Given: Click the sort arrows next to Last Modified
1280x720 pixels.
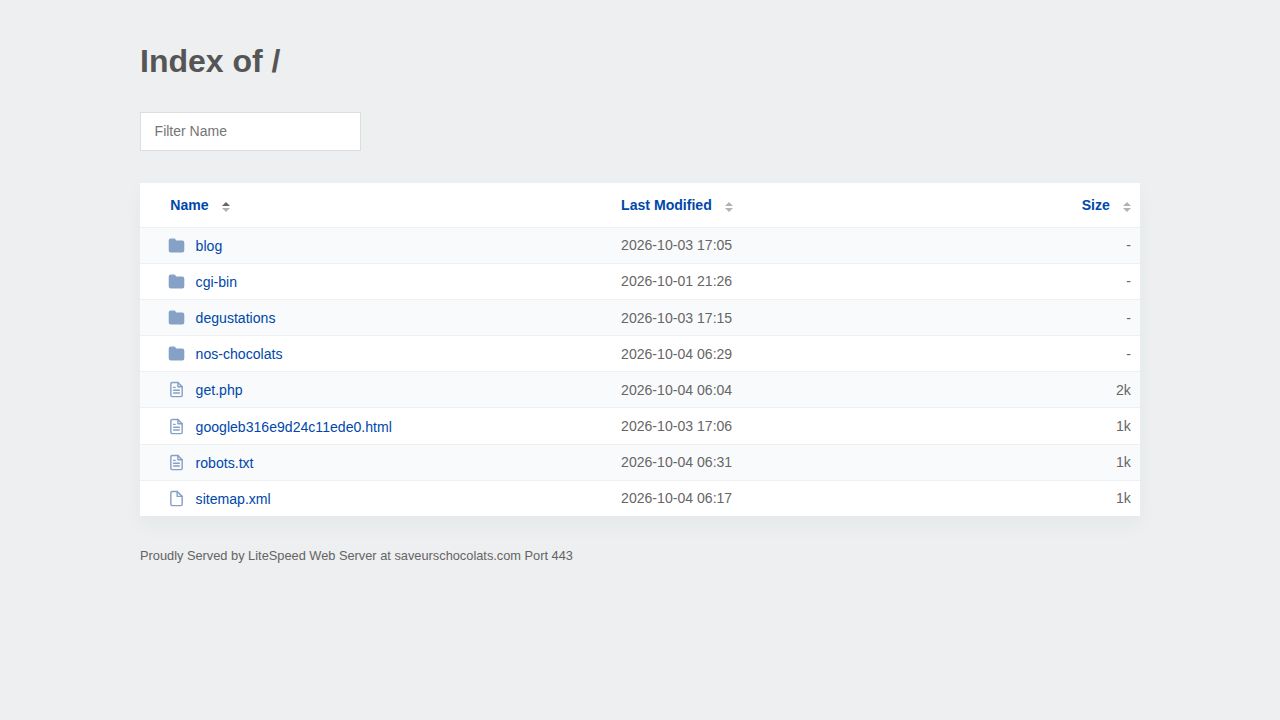Looking at the screenshot, I should (x=729, y=206).
